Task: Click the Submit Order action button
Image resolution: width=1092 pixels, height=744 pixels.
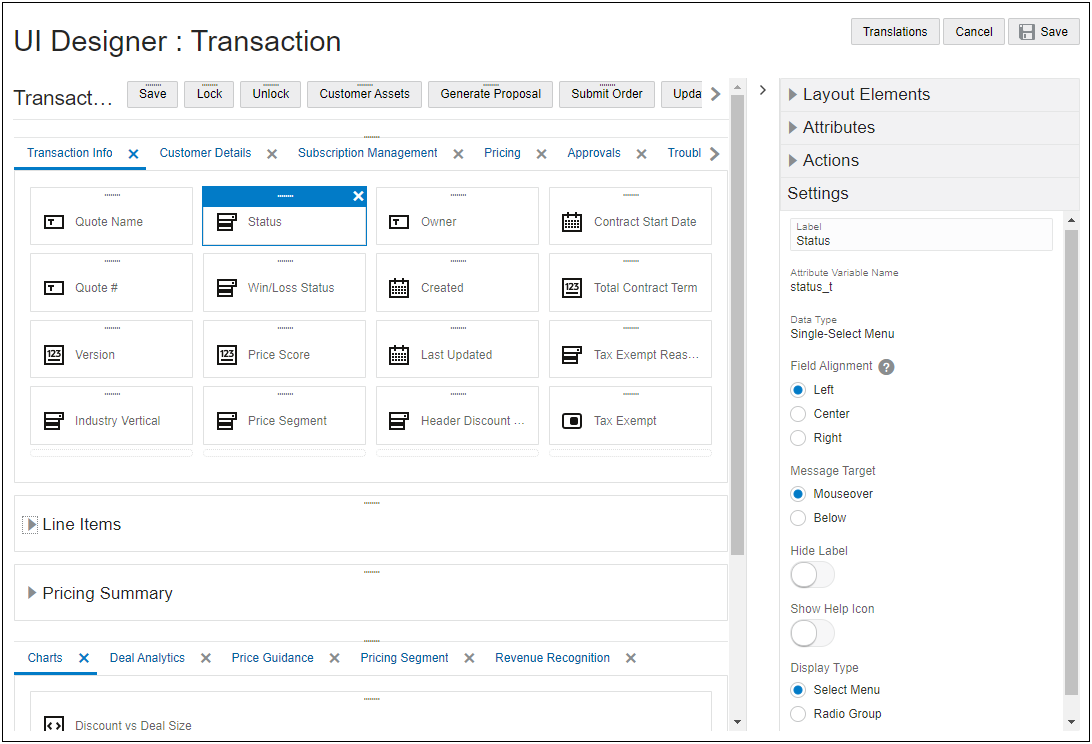Action: [607, 95]
